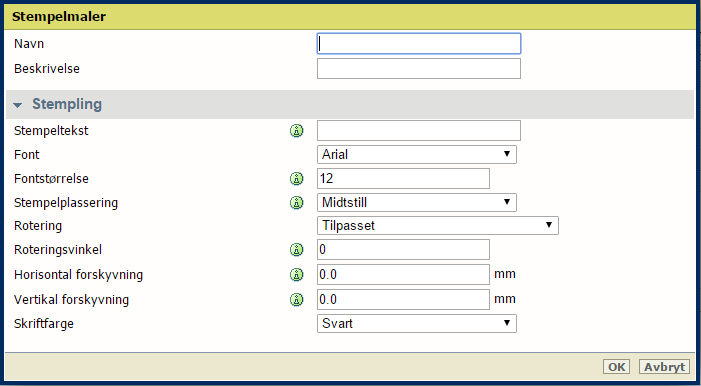
Task: Click the info icon beside Fontstørrelse
Action: click(x=296, y=178)
